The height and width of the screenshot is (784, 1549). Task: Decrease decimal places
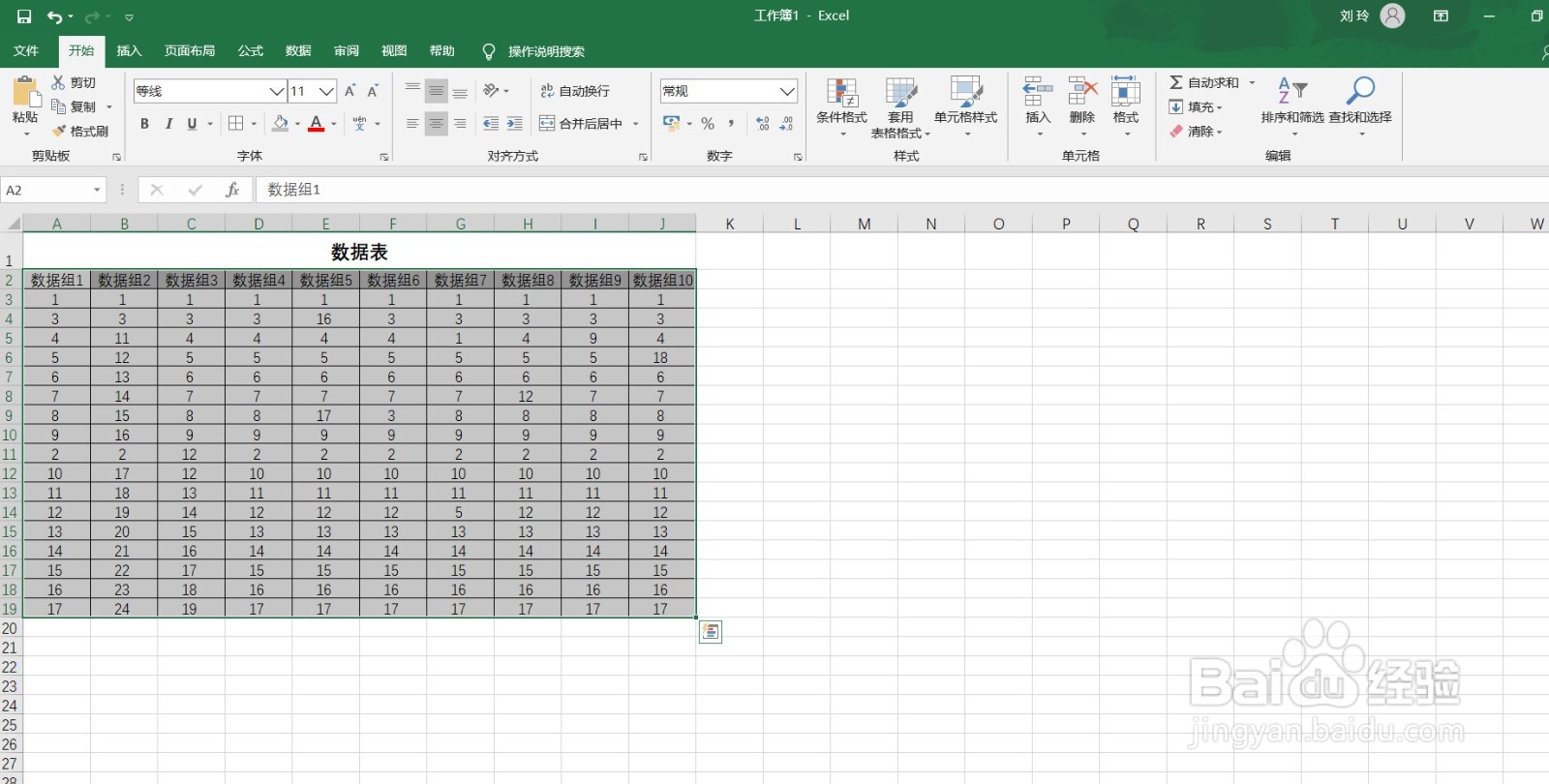coord(786,124)
